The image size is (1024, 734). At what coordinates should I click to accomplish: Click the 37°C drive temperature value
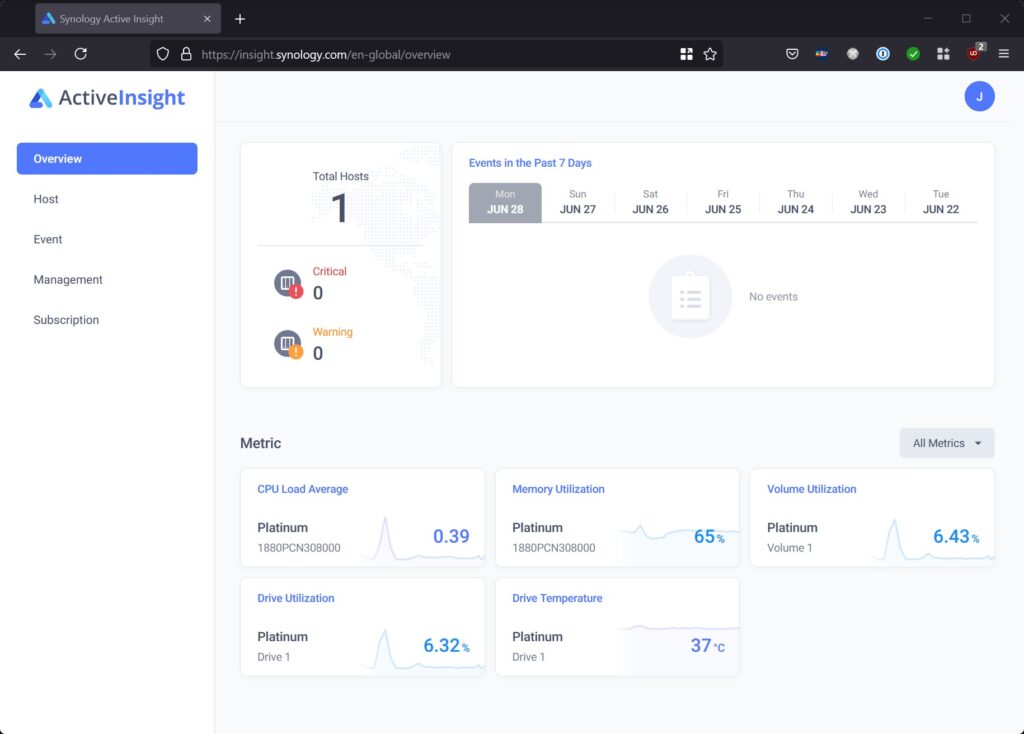coord(708,646)
